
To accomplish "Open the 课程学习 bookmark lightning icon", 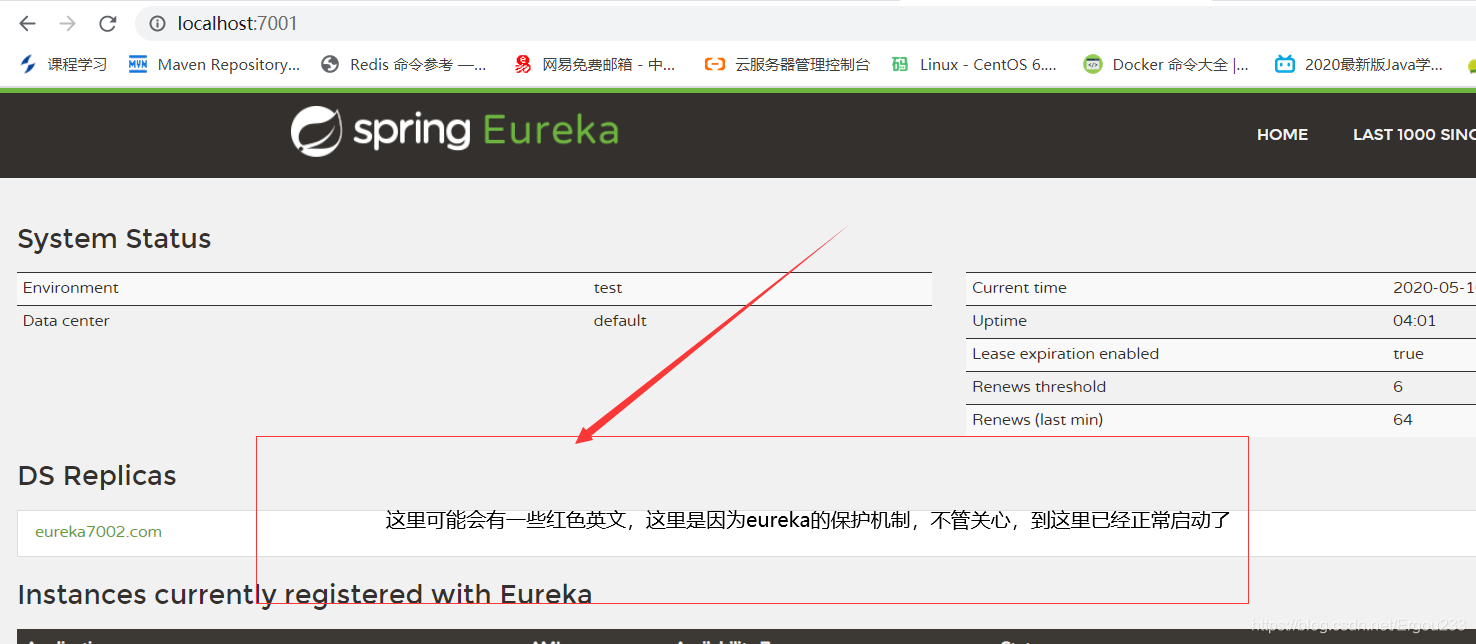I will (x=28, y=63).
